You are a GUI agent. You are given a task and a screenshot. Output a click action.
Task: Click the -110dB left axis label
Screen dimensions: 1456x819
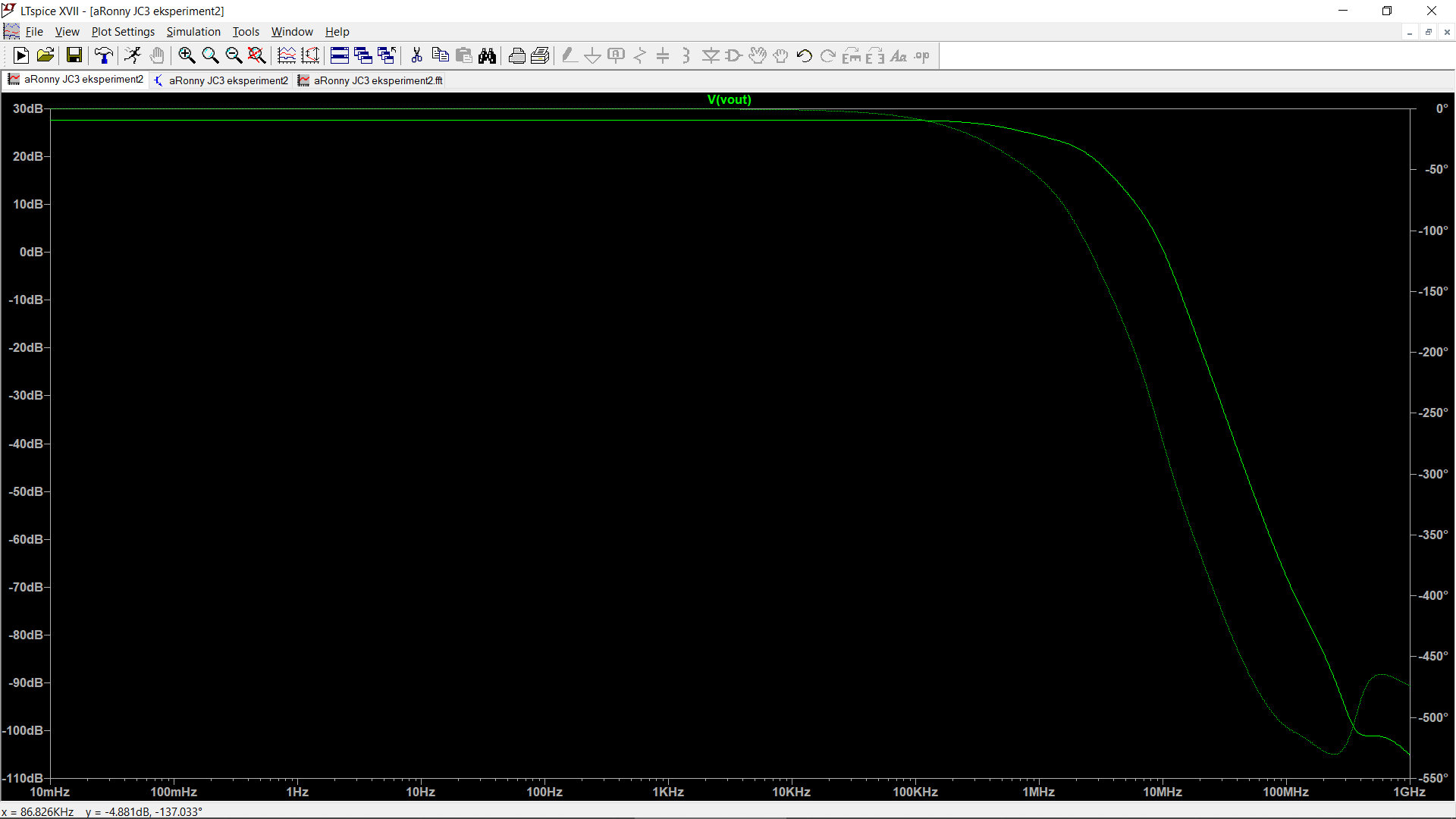tap(24, 778)
